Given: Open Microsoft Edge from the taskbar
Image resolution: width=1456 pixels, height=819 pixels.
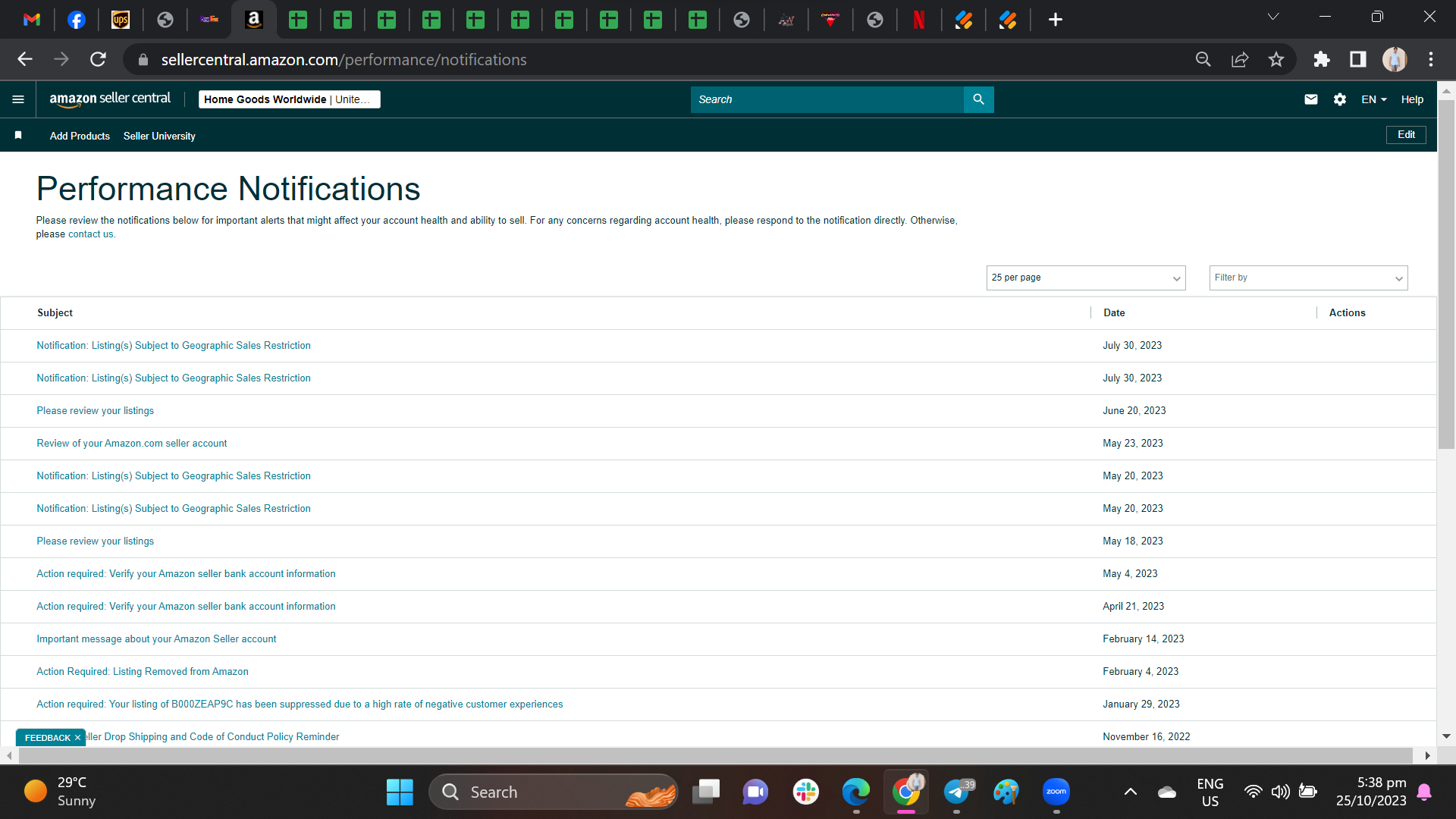Looking at the screenshot, I should [x=856, y=792].
